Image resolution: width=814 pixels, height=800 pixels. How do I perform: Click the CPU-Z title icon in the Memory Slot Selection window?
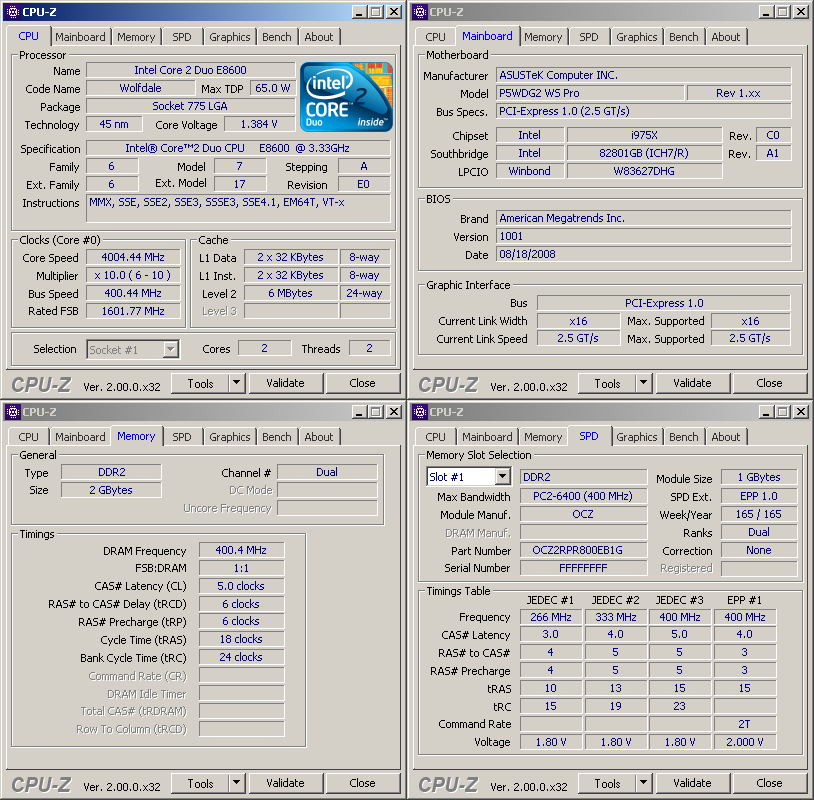point(419,412)
